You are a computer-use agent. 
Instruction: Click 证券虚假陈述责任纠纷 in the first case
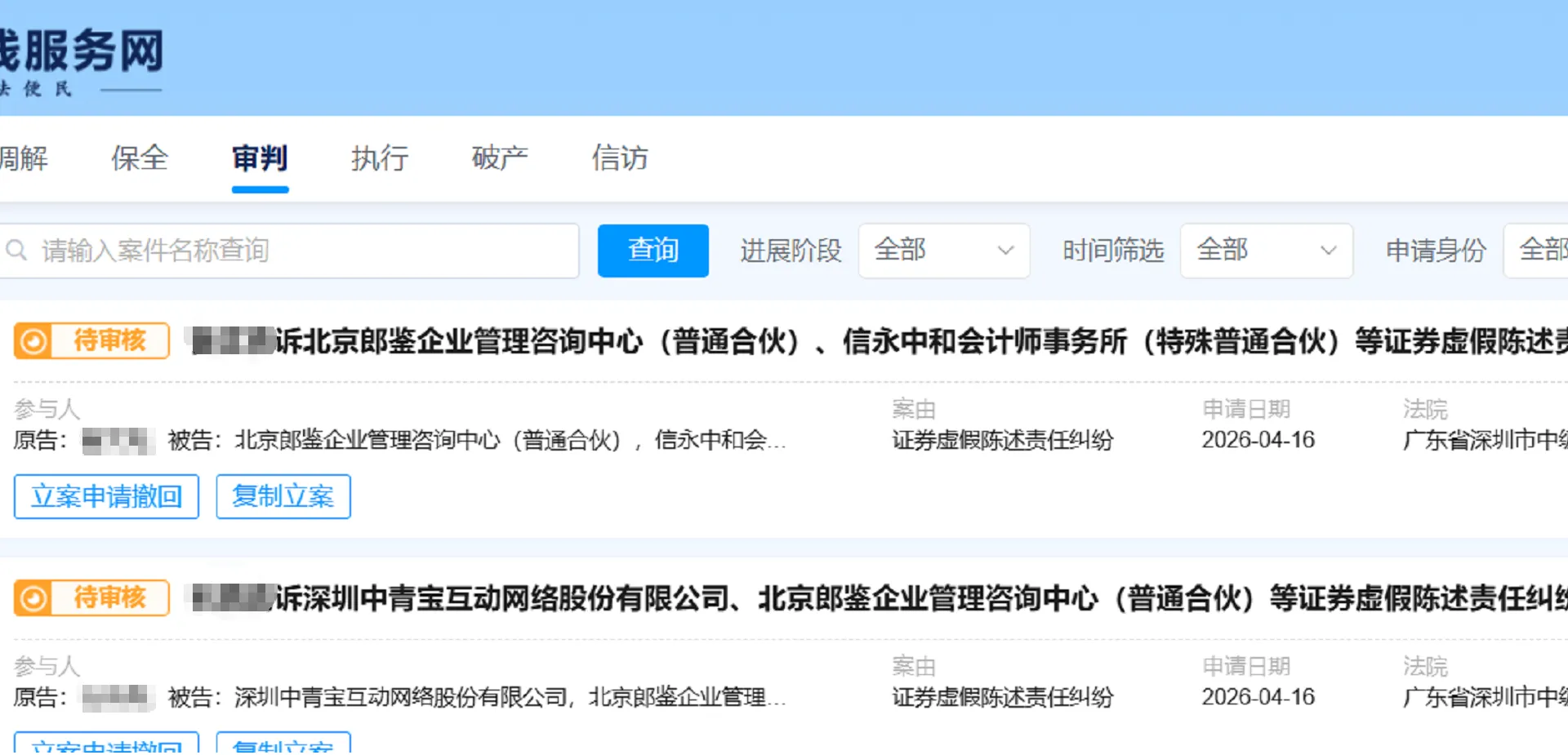1003,441
